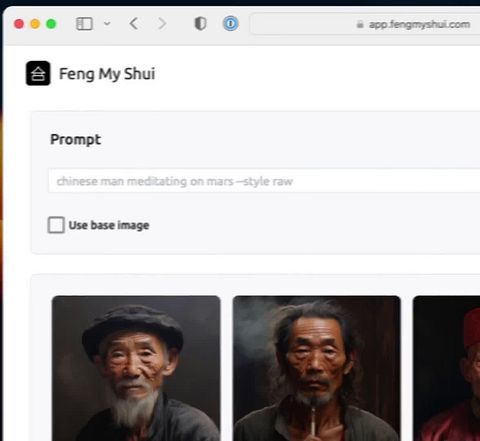The width and height of the screenshot is (480, 441).
Task: Maximize the window with green button
Action: click(x=51, y=24)
